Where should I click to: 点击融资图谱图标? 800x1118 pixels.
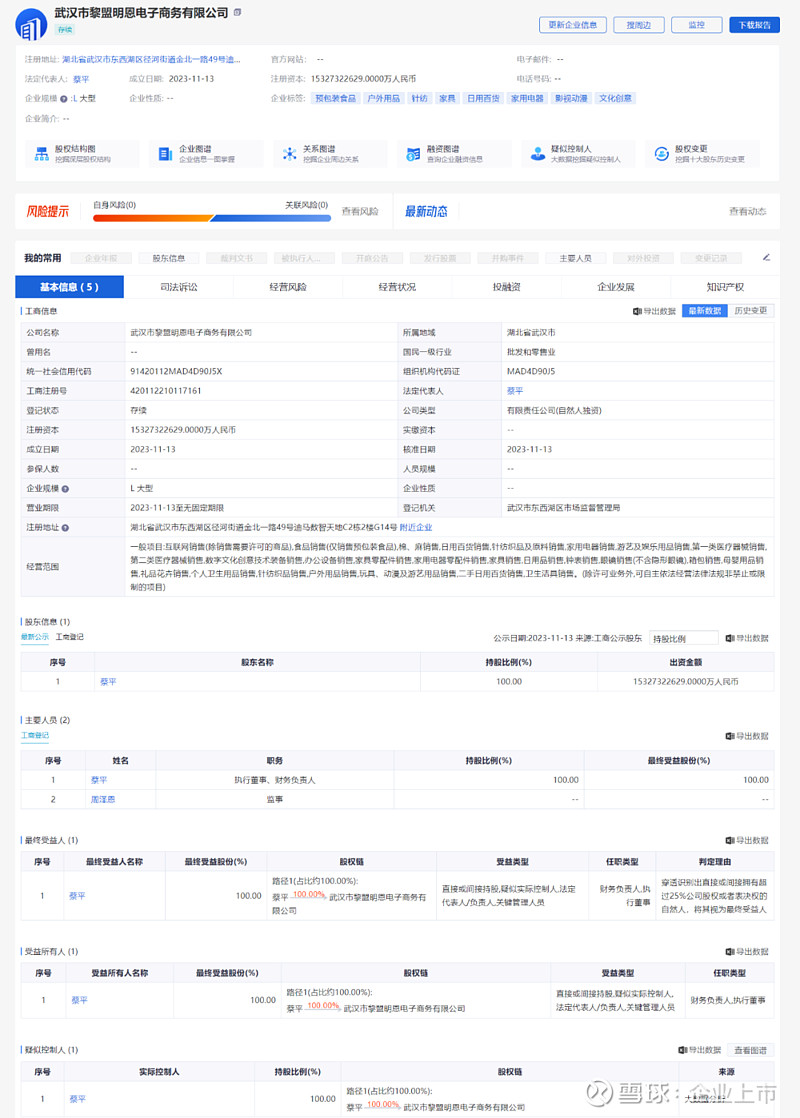point(416,152)
